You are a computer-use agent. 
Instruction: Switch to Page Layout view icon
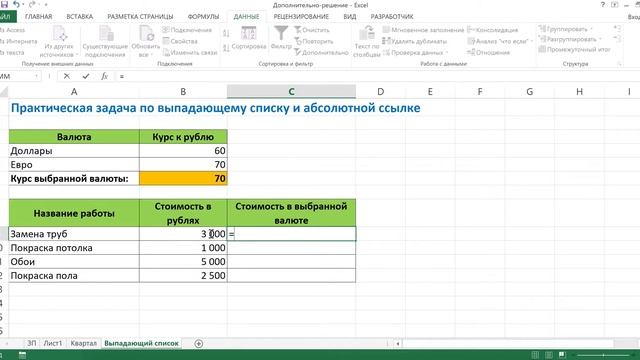549,355
